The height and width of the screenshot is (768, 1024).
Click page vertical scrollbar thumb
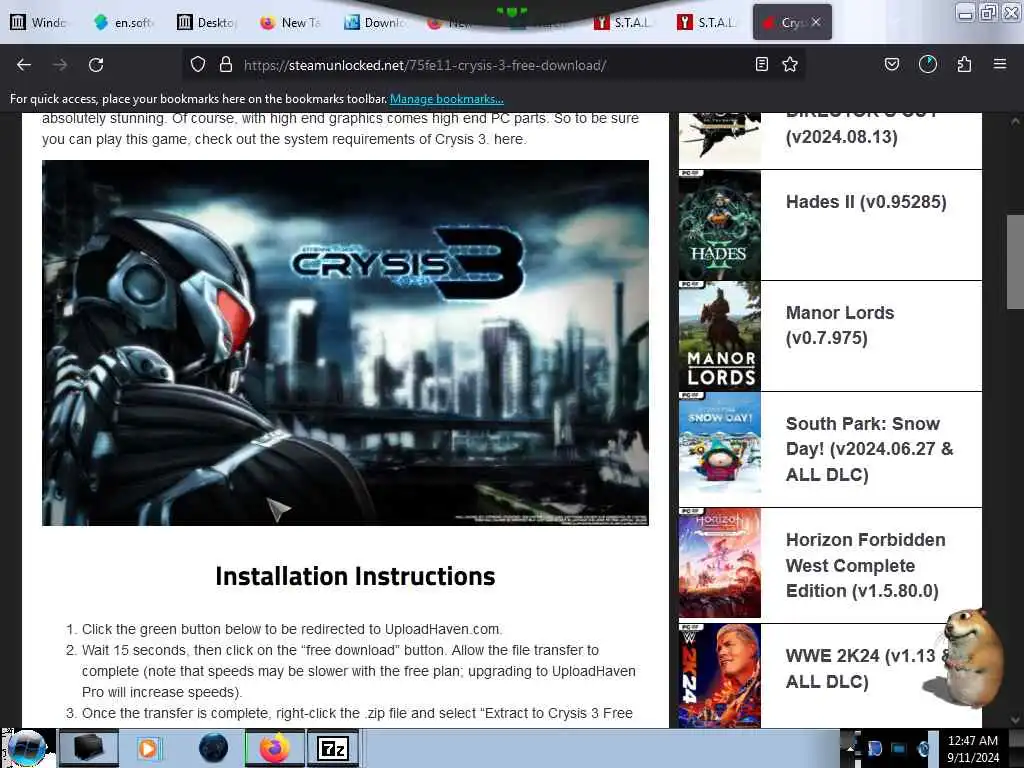[x=1015, y=261]
